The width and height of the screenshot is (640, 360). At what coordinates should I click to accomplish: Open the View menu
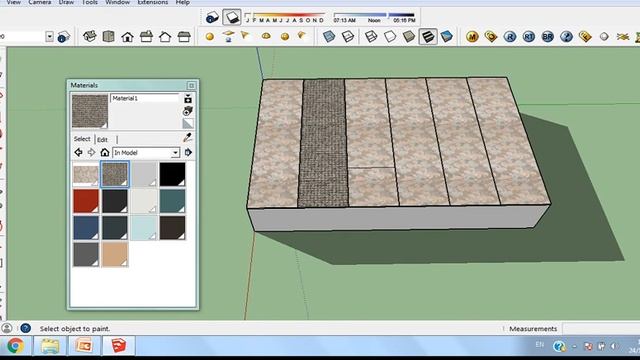pyautogui.click(x=13, y=2)
